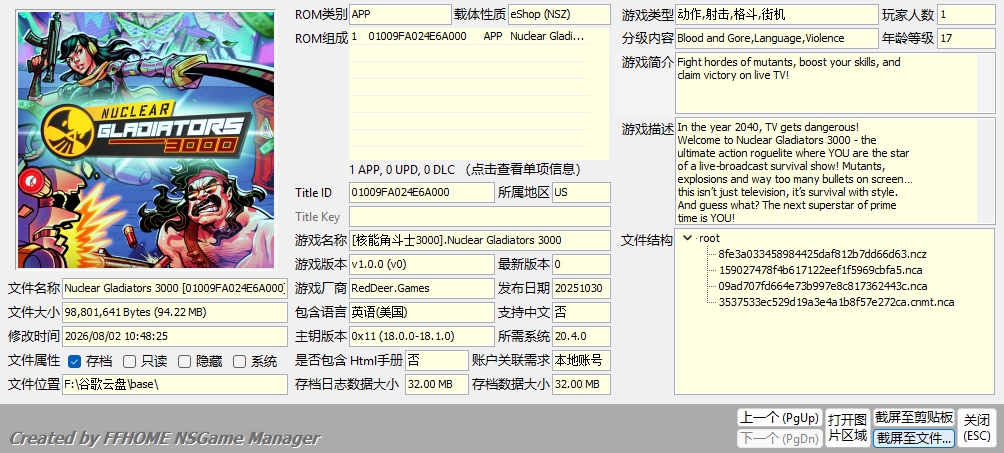
Task: Click the 游戏名称 game name field
Action: (480, 240)
